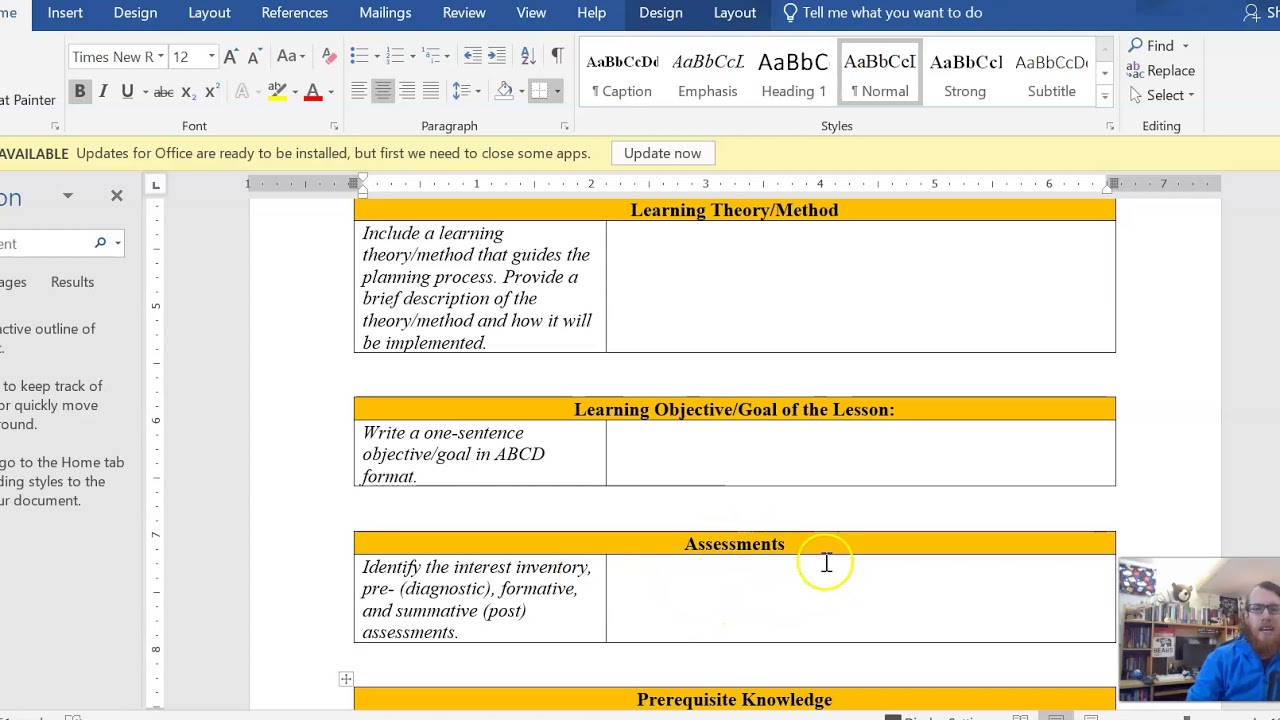1280x720 pixels.
Task: Toggle Show/Hide paragraph marks
Action: pyautogui.click(x=557, y=57)
